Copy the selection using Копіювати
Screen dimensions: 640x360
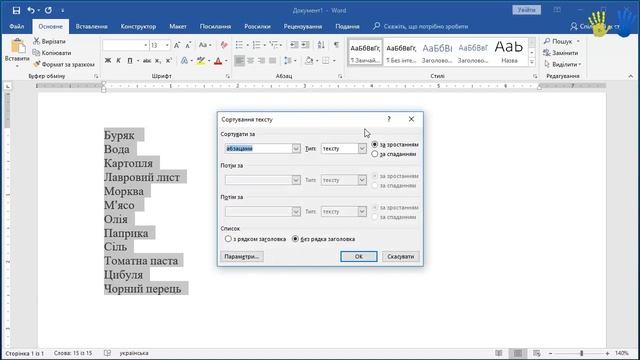[52, 53]
